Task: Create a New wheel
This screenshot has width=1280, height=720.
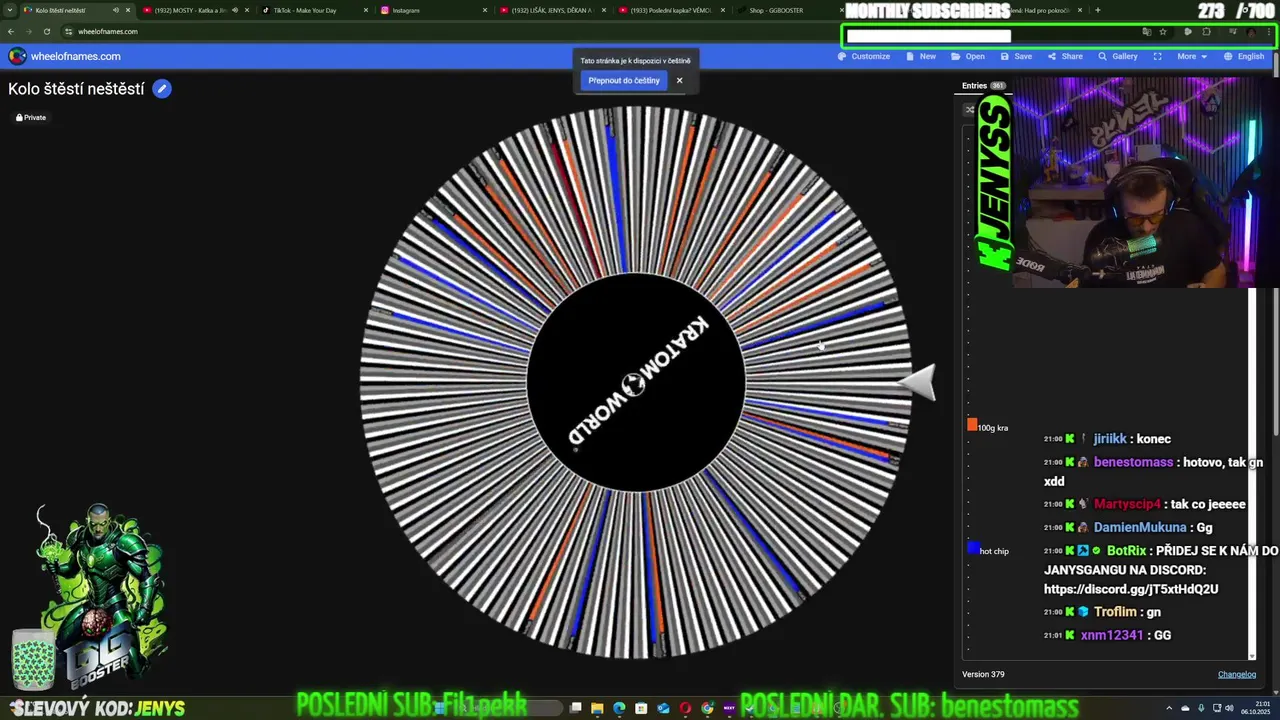Action: coord(921,56)
